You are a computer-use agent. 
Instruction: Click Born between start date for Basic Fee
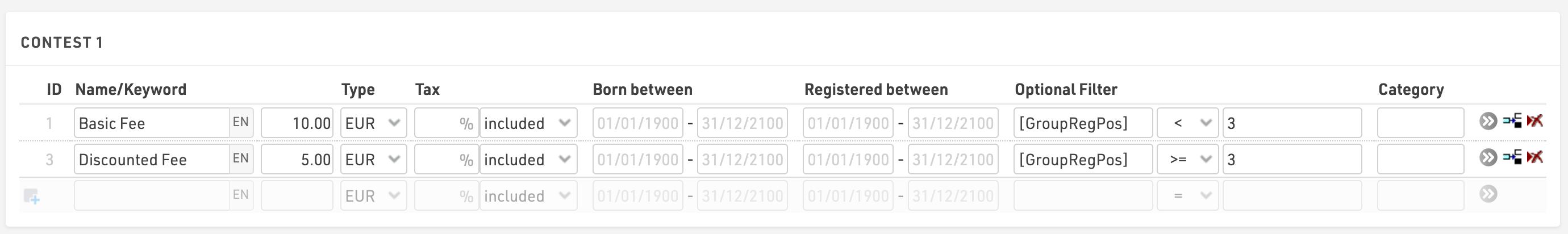(x=637, y=123)
